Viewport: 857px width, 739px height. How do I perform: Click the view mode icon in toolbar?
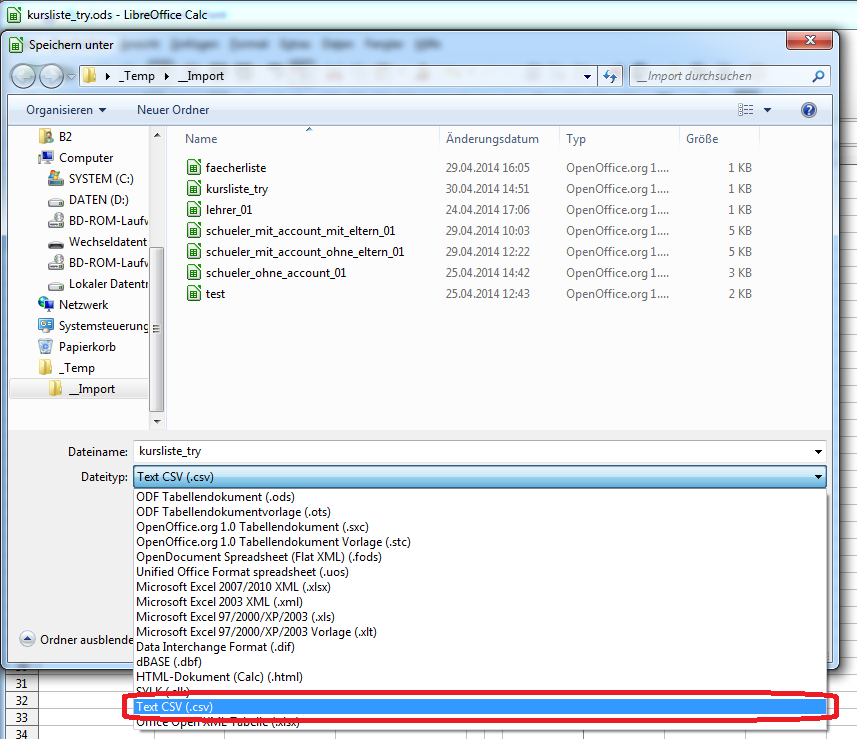[x=746, y=110]
